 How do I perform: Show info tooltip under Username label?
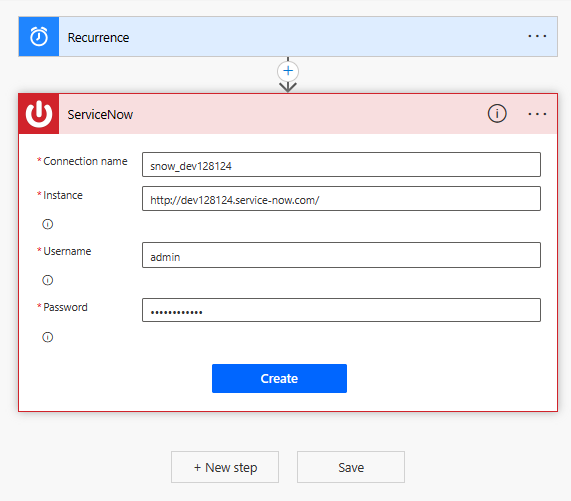[48, 280]
